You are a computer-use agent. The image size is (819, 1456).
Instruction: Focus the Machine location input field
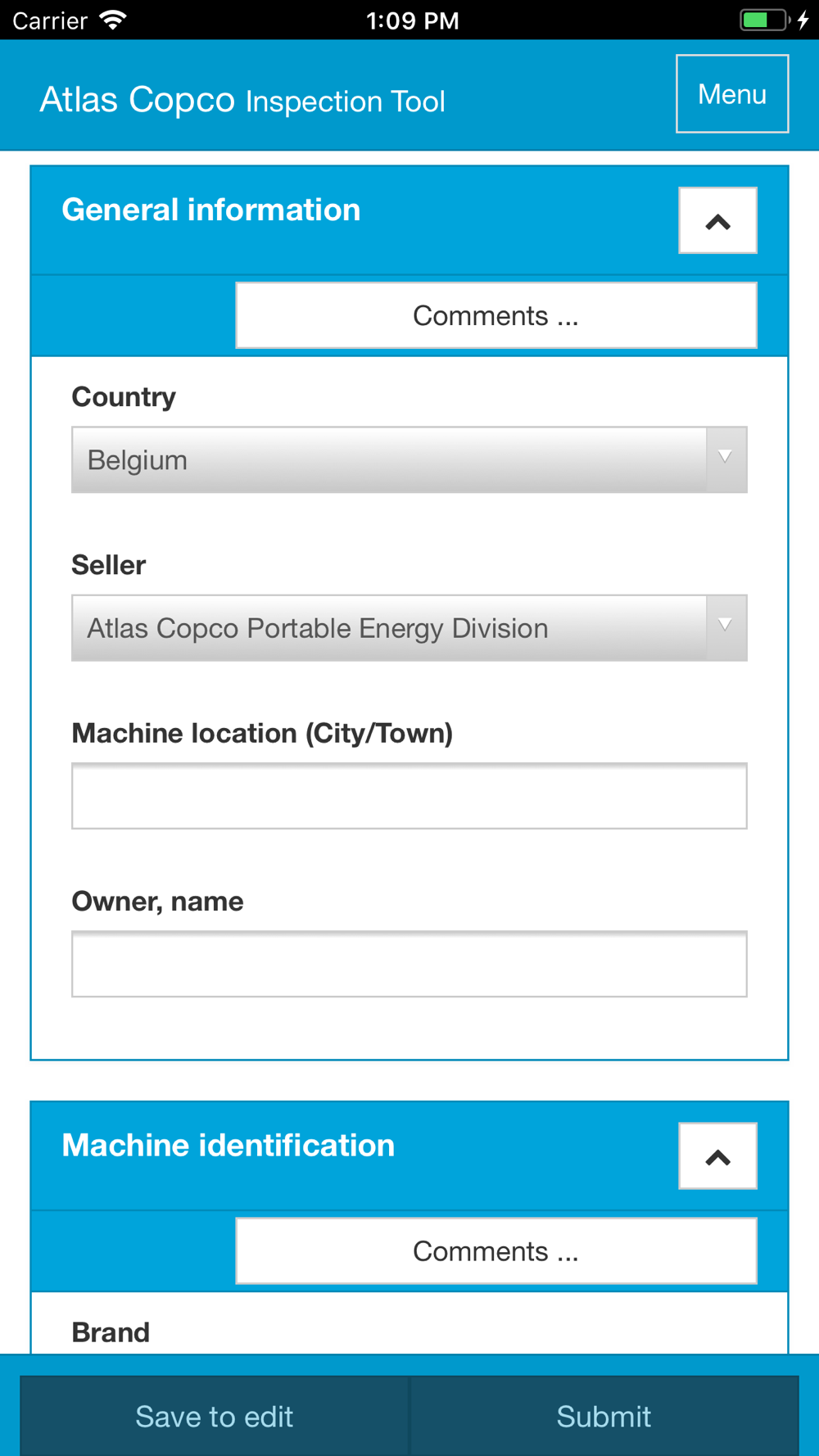[x=409, y=796]
